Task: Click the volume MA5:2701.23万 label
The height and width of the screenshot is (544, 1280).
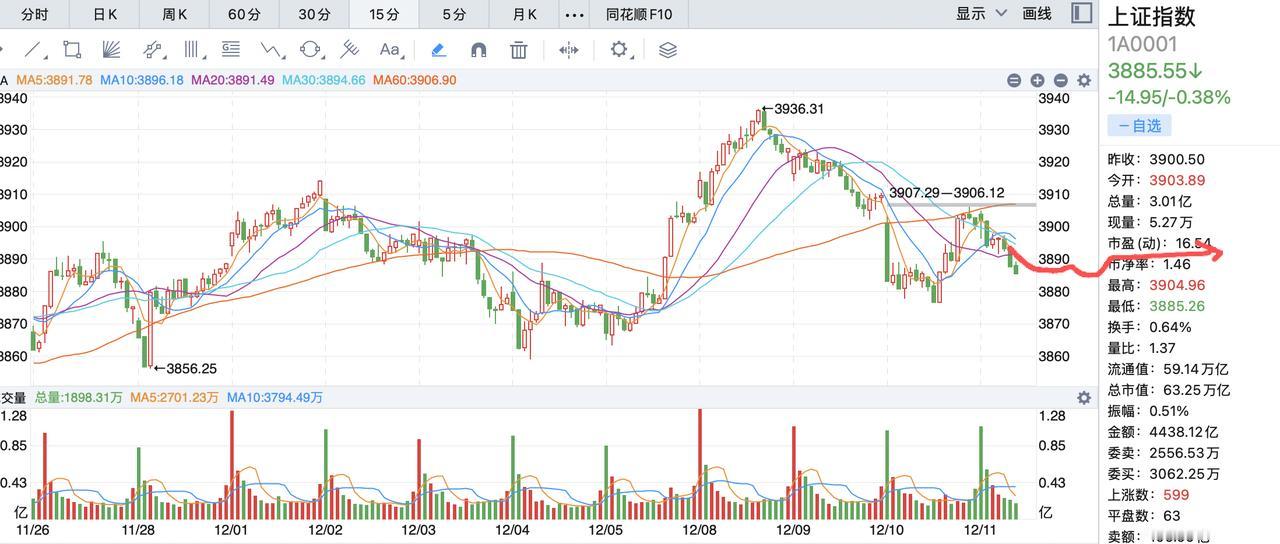Action: pyautogui.click(x=174, y=397)
